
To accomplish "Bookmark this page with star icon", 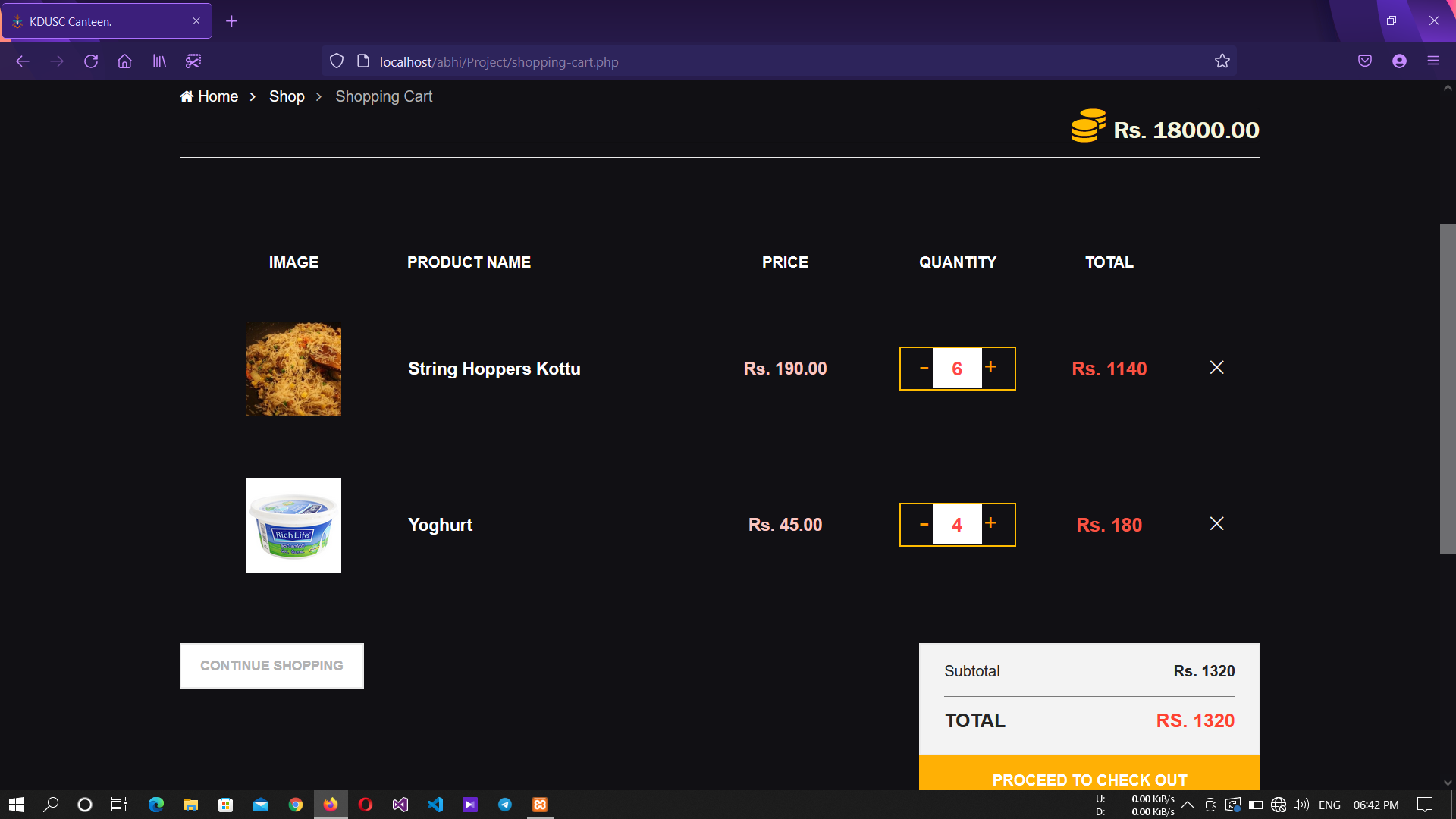I will point(1222,61).
